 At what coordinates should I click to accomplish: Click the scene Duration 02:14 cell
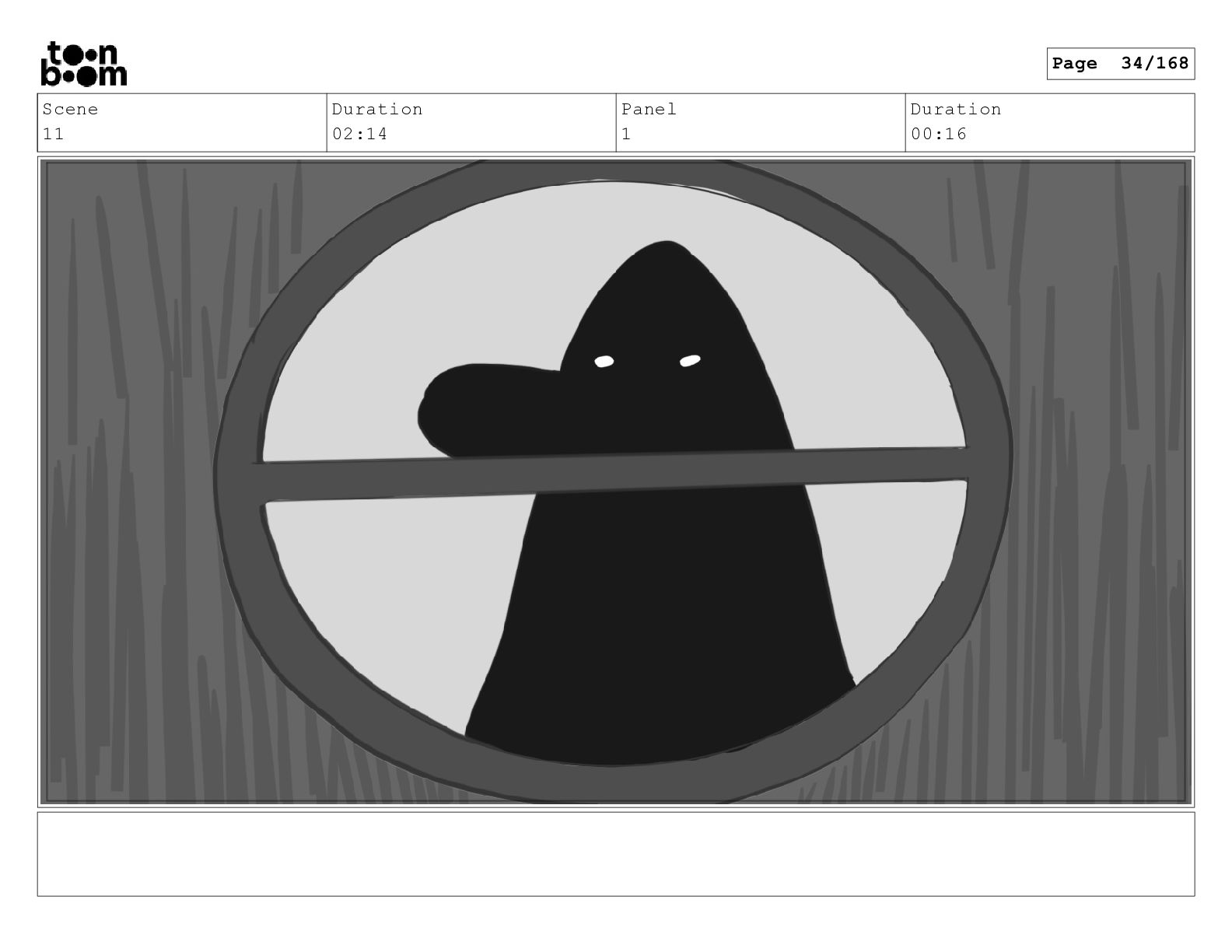[x=471, y=123]
